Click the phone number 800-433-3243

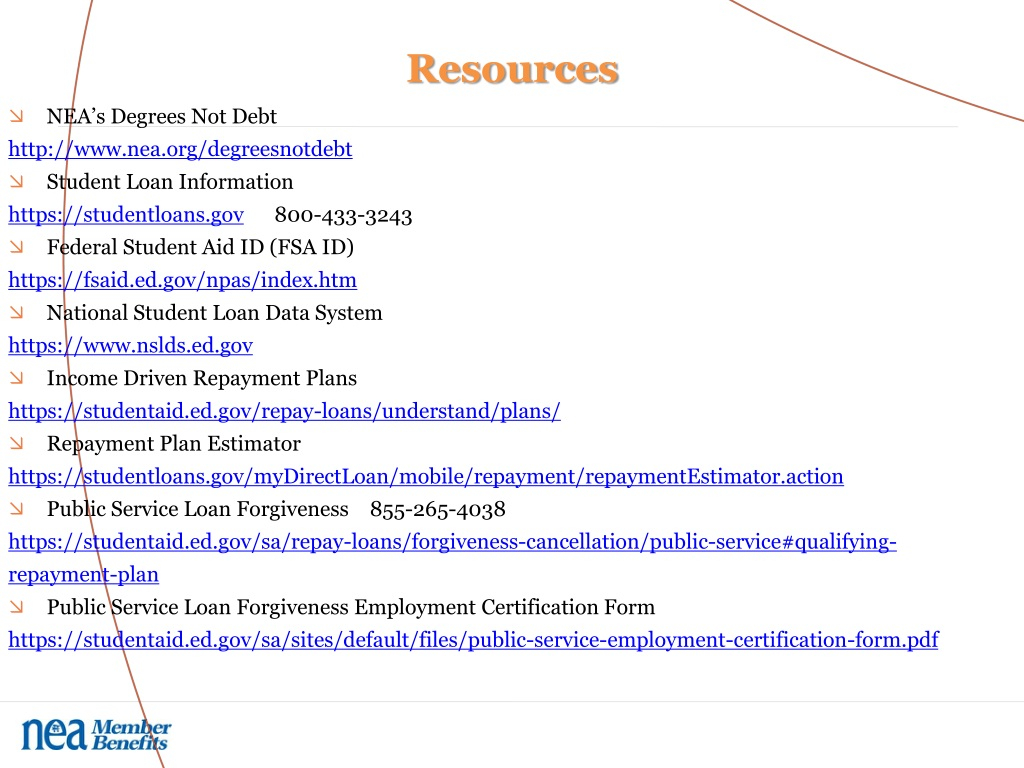point(344,216)
